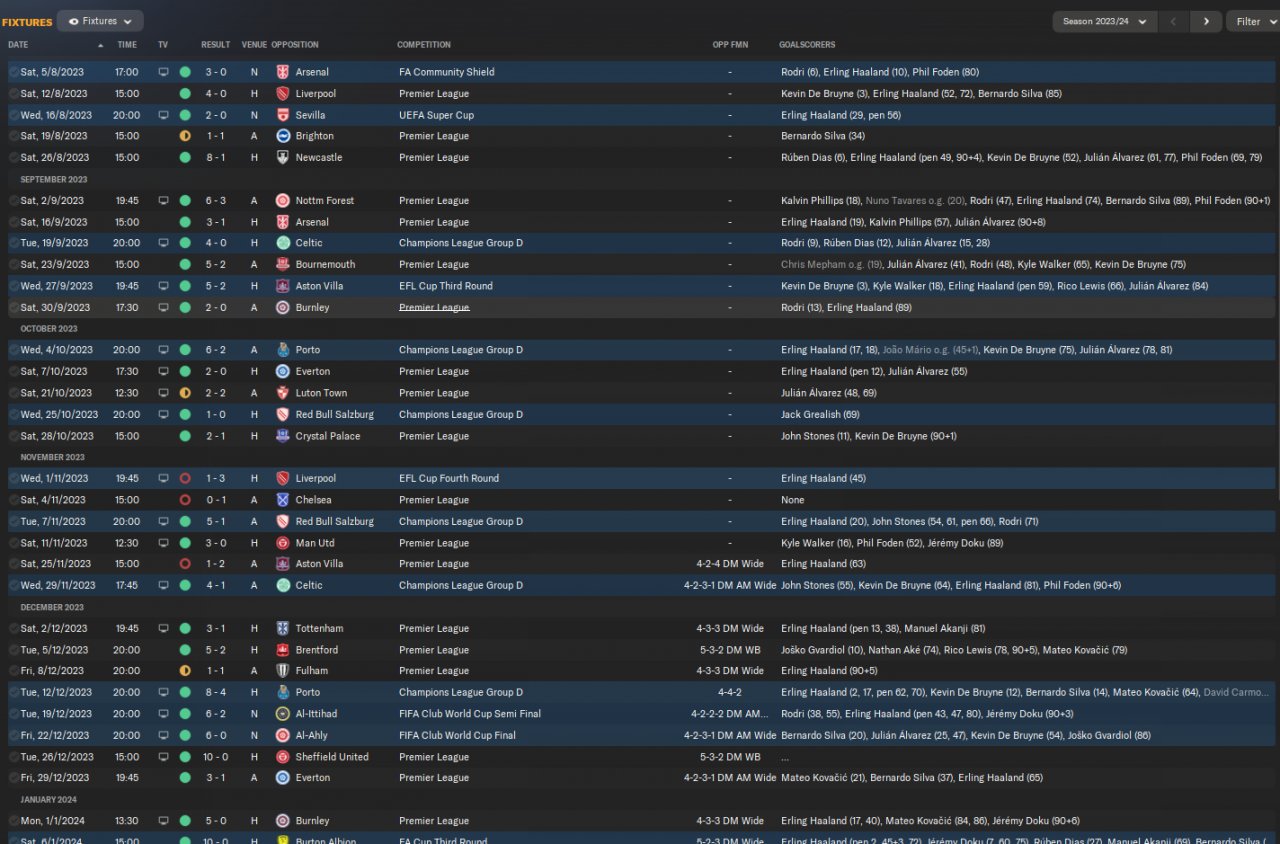The height and width of the screenshot is (844, 1280).
Task: Click the Bernardo Silva (34) goalscorer text
Action: (x=823, y=136)
